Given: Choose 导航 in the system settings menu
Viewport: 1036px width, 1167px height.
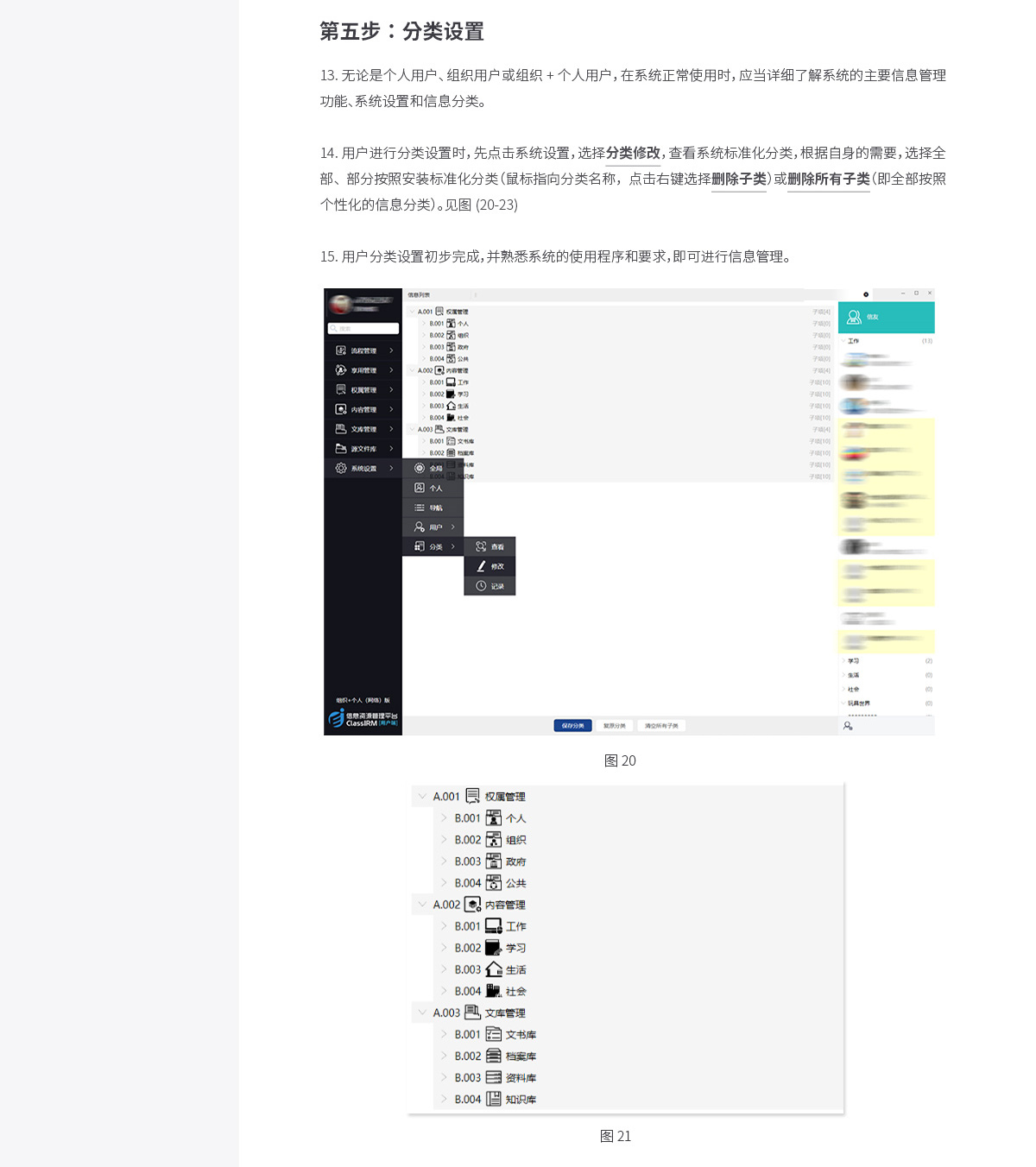Looking at the screenshot, I should pos(433,508).
